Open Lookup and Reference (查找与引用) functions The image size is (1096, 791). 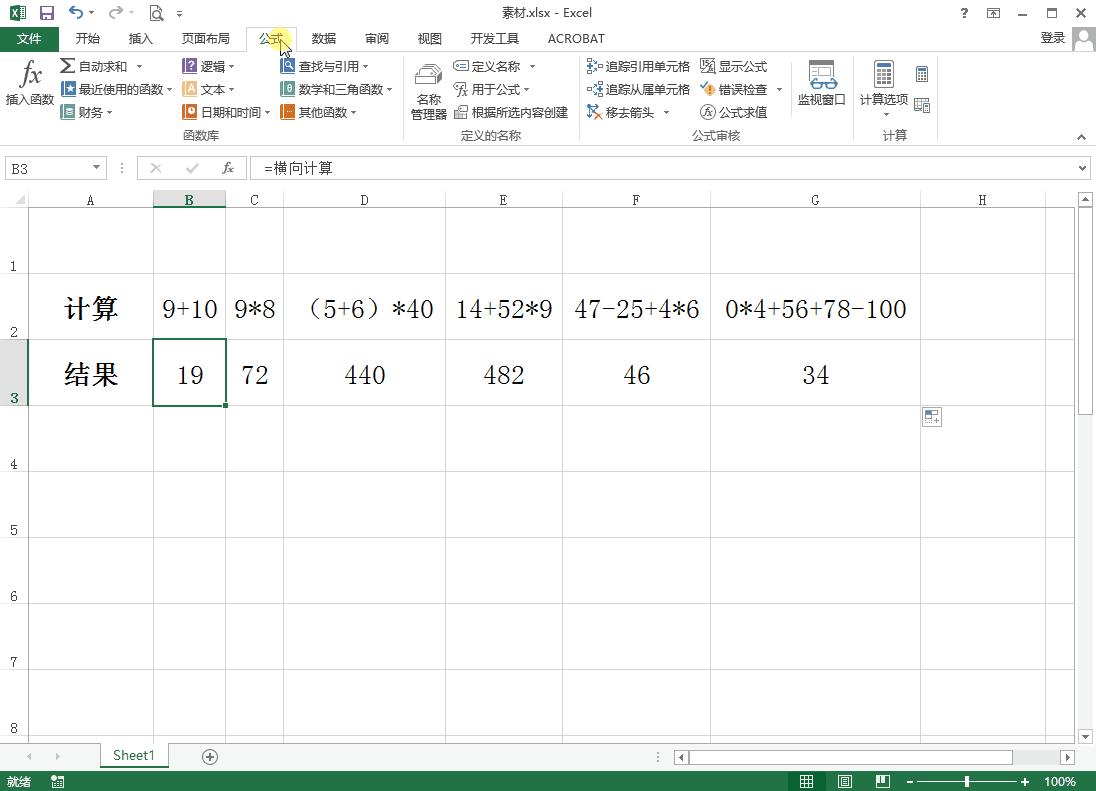324,66
